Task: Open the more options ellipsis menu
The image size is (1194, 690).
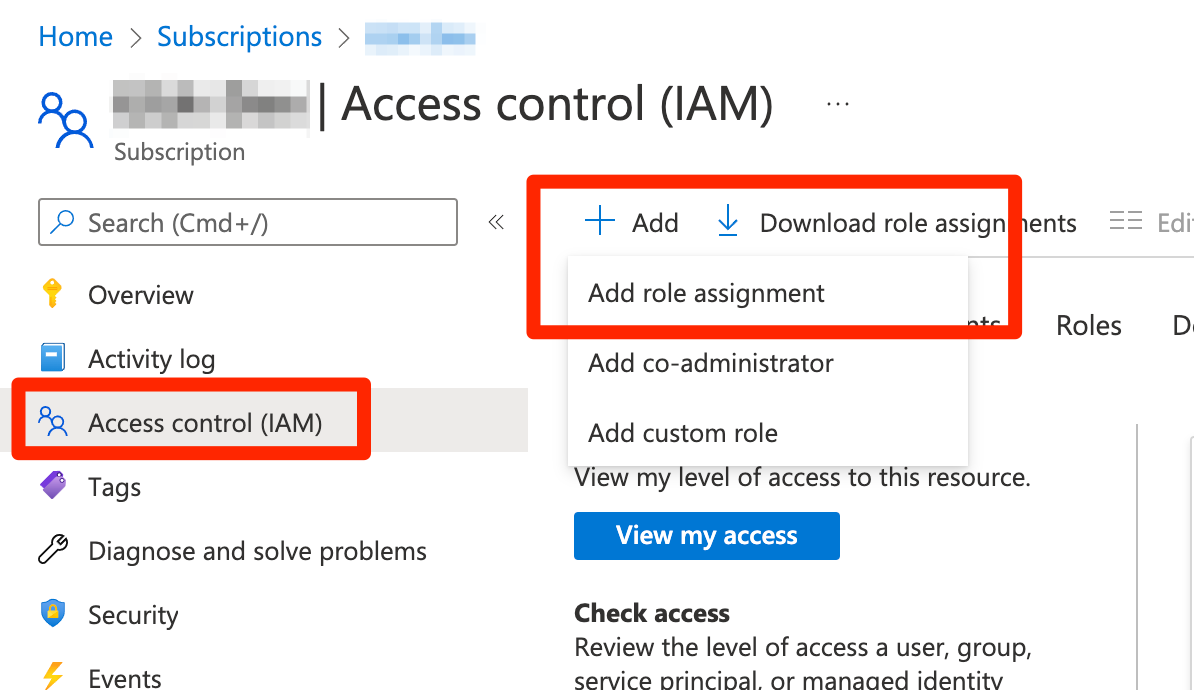Action: click(x=838, y=104)
